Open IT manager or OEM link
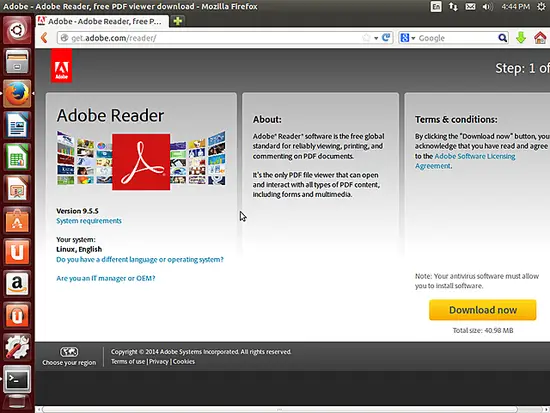Viewport: 550px width, 413px height. click(x=106, y=278)
